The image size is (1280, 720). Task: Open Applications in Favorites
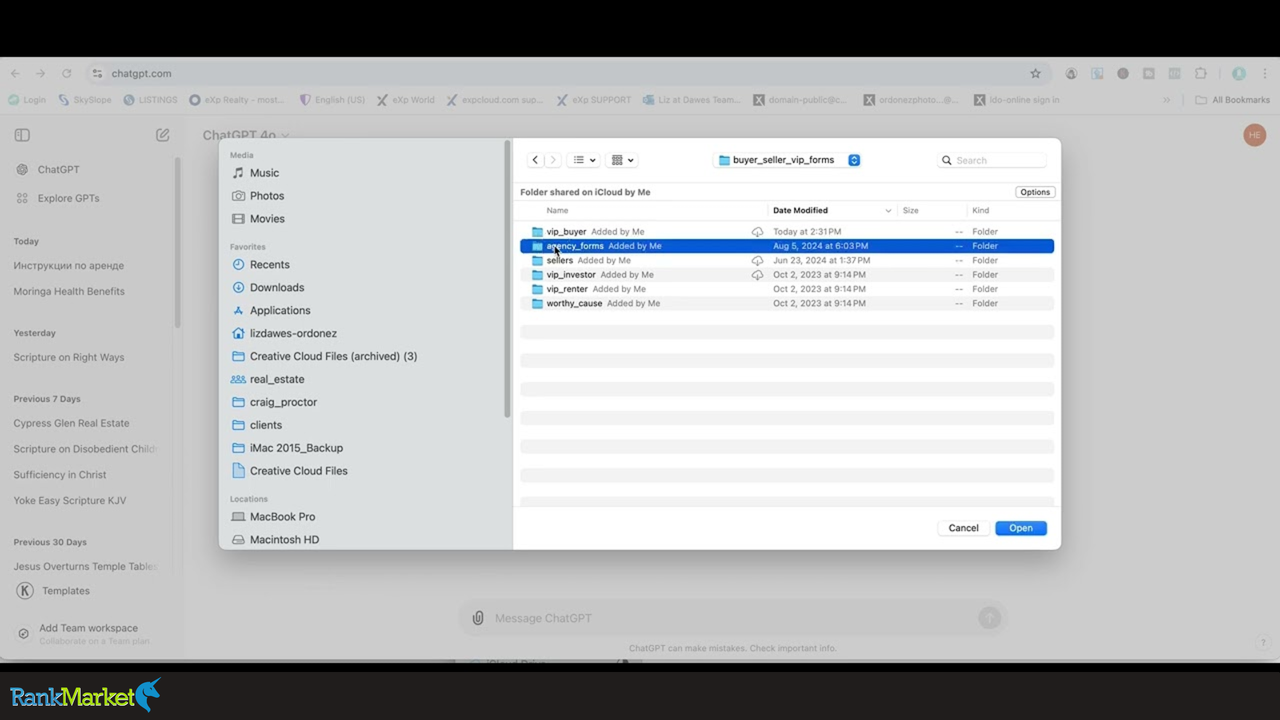[x=271, y=311]
